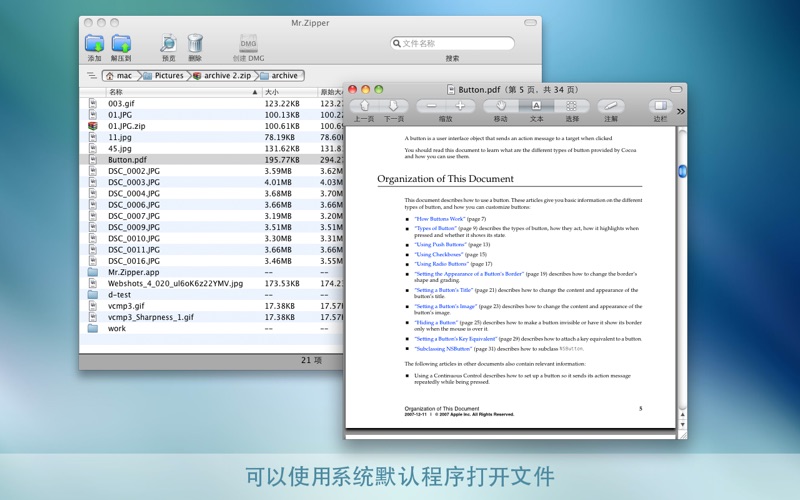
Task: Click the Delete (删除) trash can icon
Action: [x=195, y=43]
